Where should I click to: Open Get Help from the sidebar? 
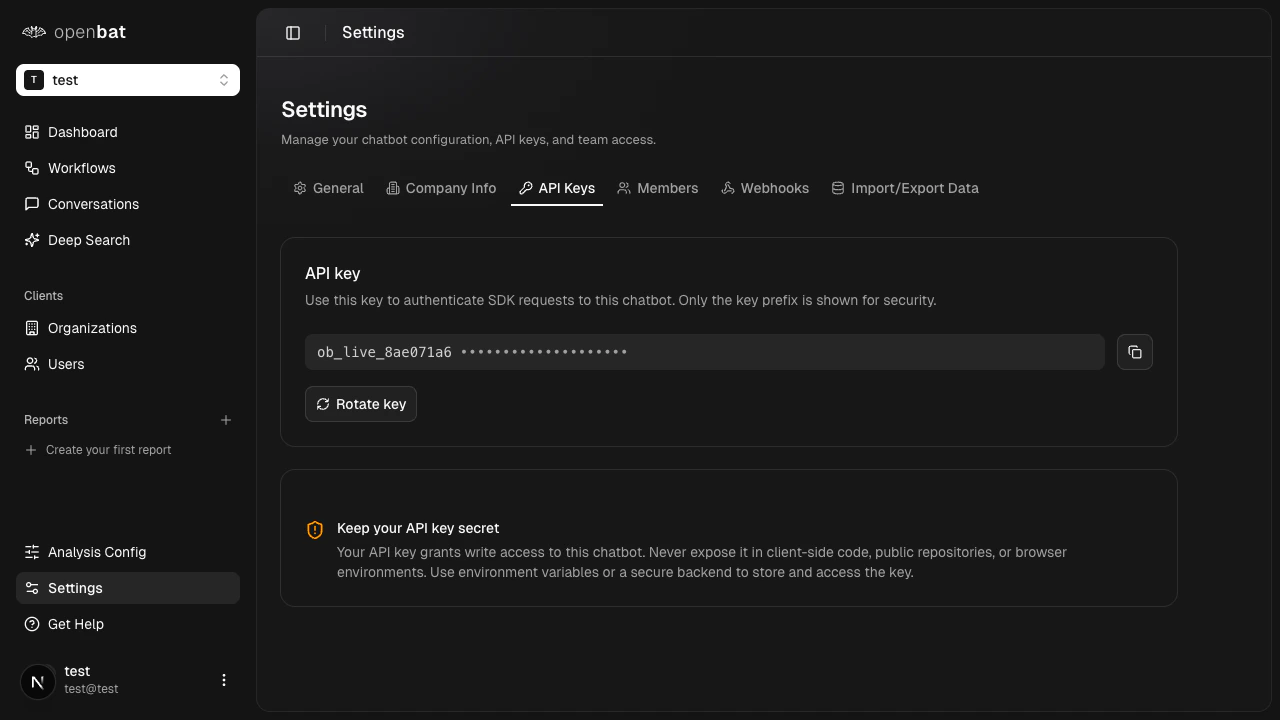[76, 624]
